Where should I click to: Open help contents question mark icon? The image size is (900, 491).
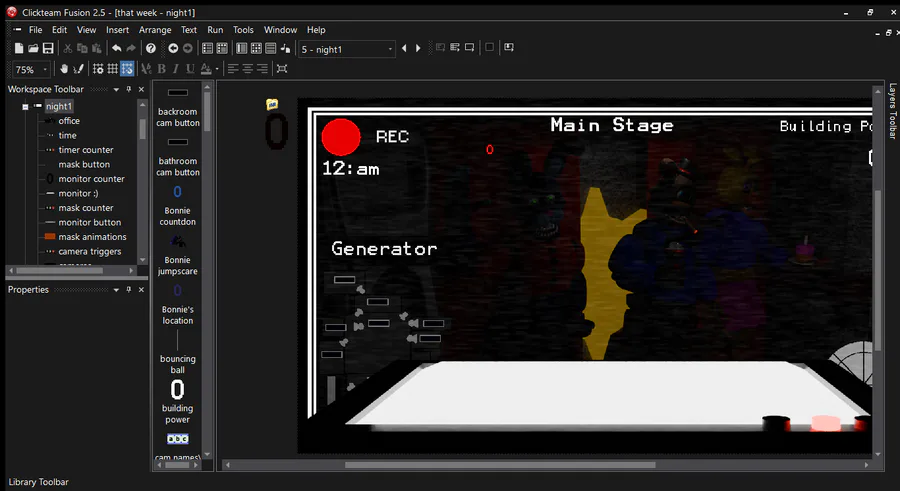click(x=151, y=48)
